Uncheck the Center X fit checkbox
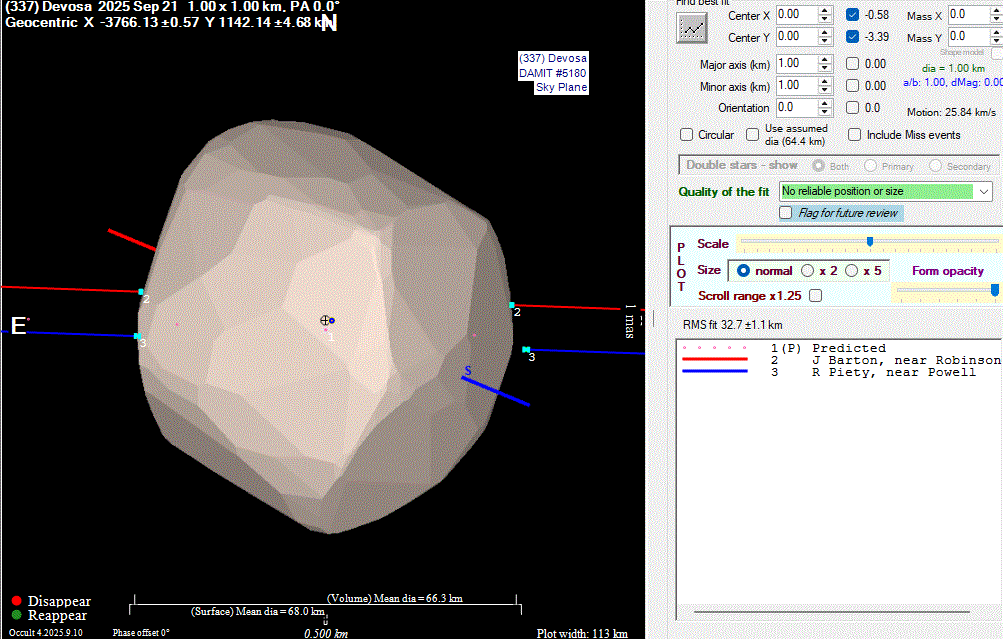Screen dimensions: 1003x639 tap(852, 14)
